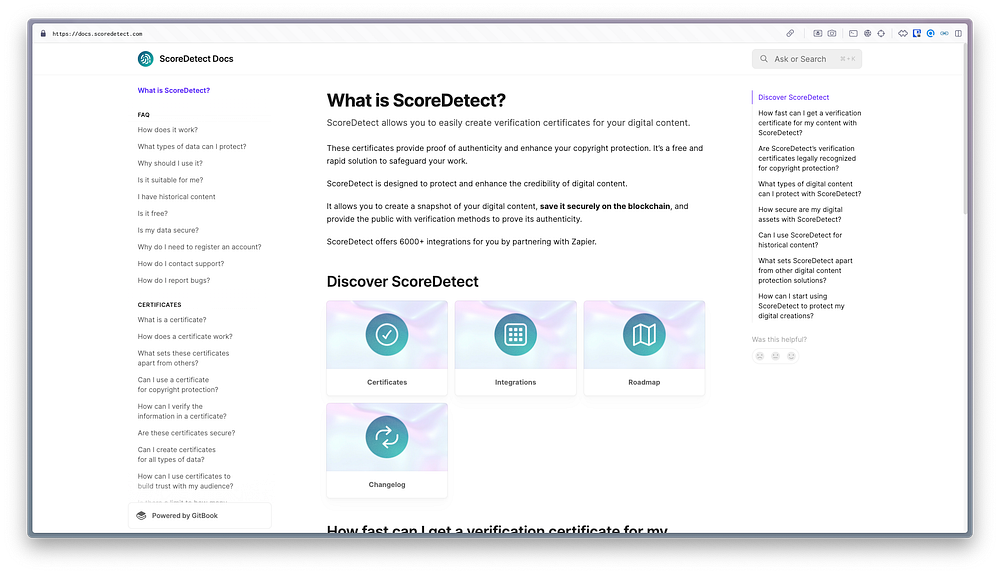The width and height of the screenshot is (1000, 574).
Task: Open the Integrations card
Action: click(515, 348)
